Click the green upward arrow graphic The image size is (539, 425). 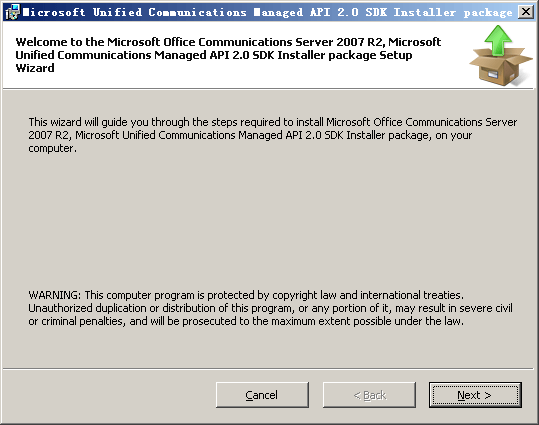pos(498,40)
